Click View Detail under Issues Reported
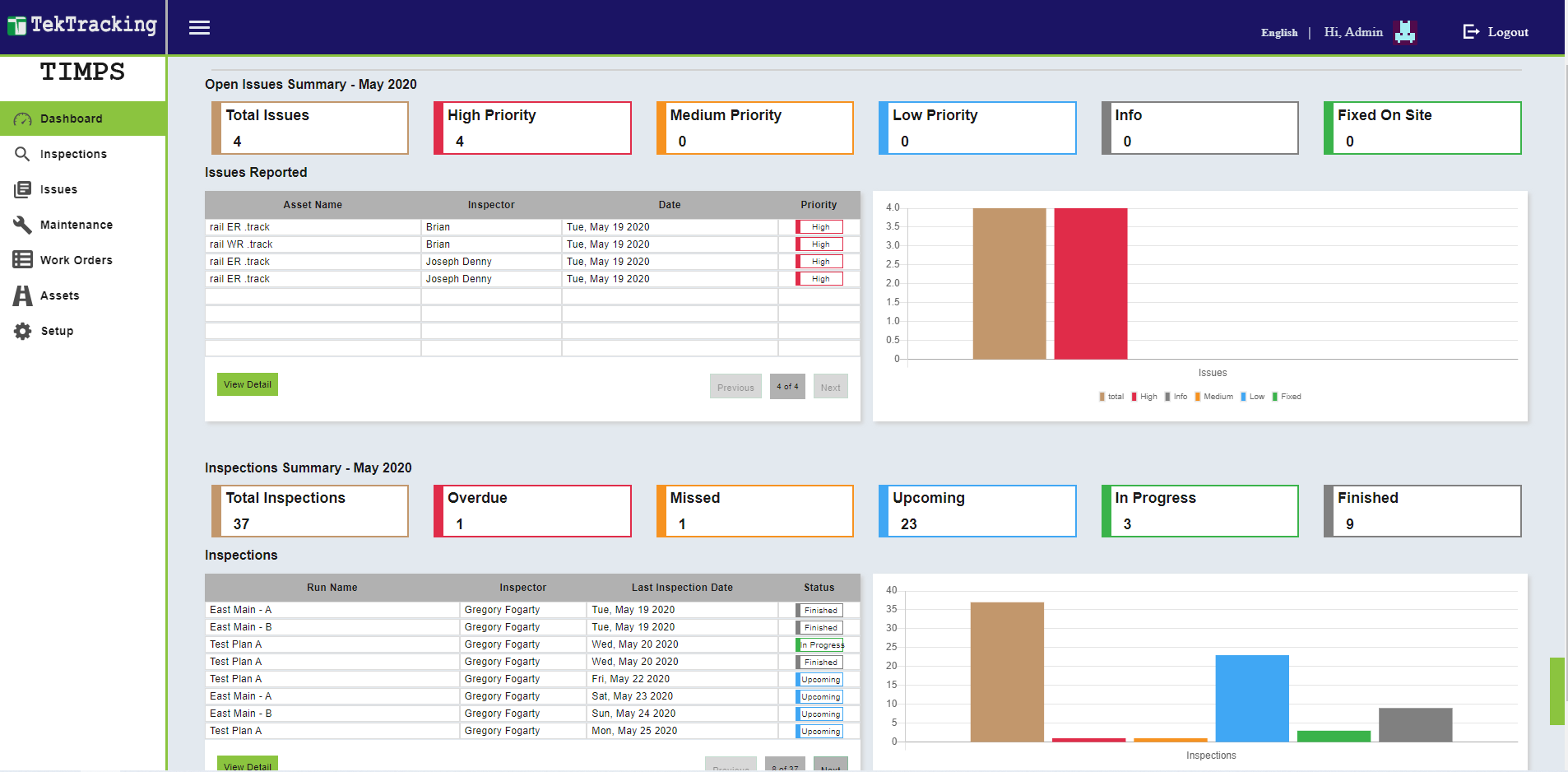The width and height of the screenshot is (1568, 772). click(247, 384)
